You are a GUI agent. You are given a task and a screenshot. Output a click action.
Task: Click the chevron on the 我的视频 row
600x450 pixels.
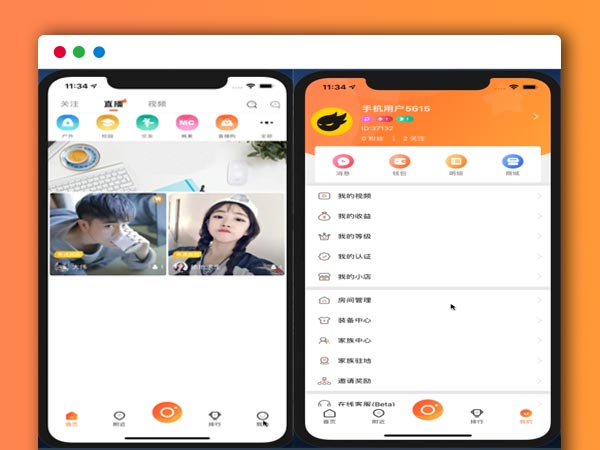pyautogui.click(x=539, y=196)
